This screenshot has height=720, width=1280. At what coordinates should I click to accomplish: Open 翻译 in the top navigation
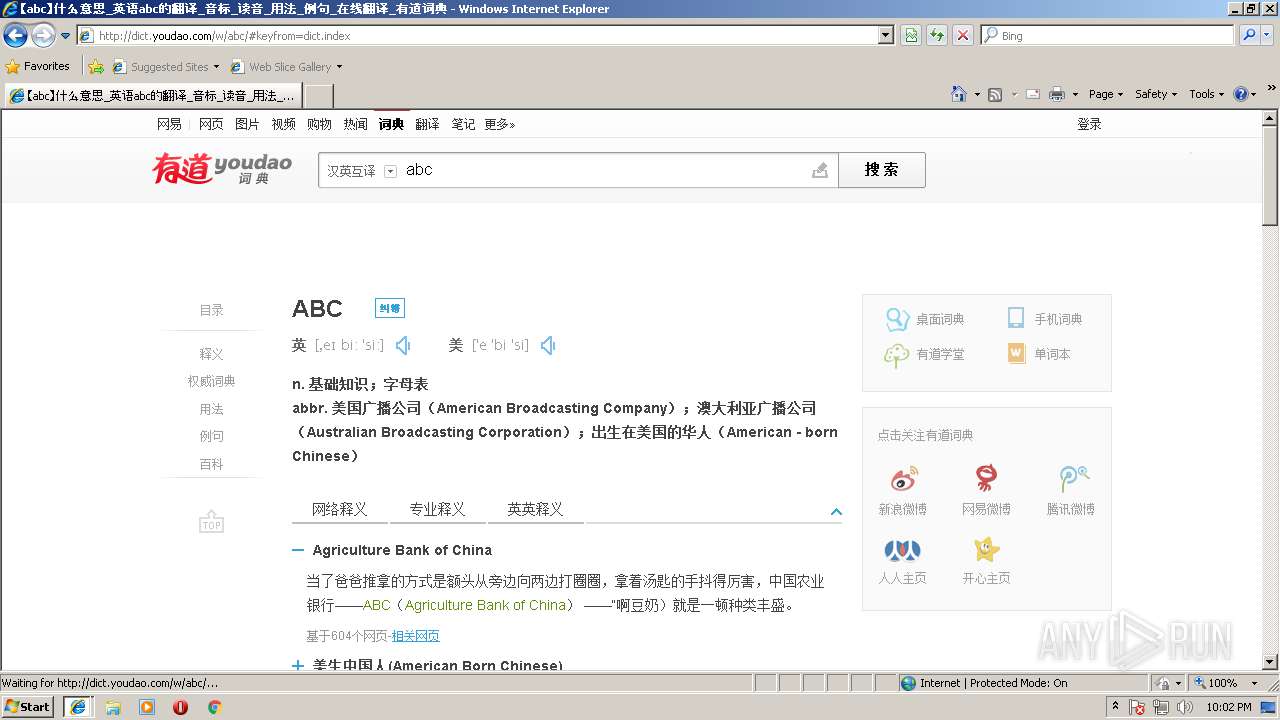pyautogui.click(x=427, y=124)
